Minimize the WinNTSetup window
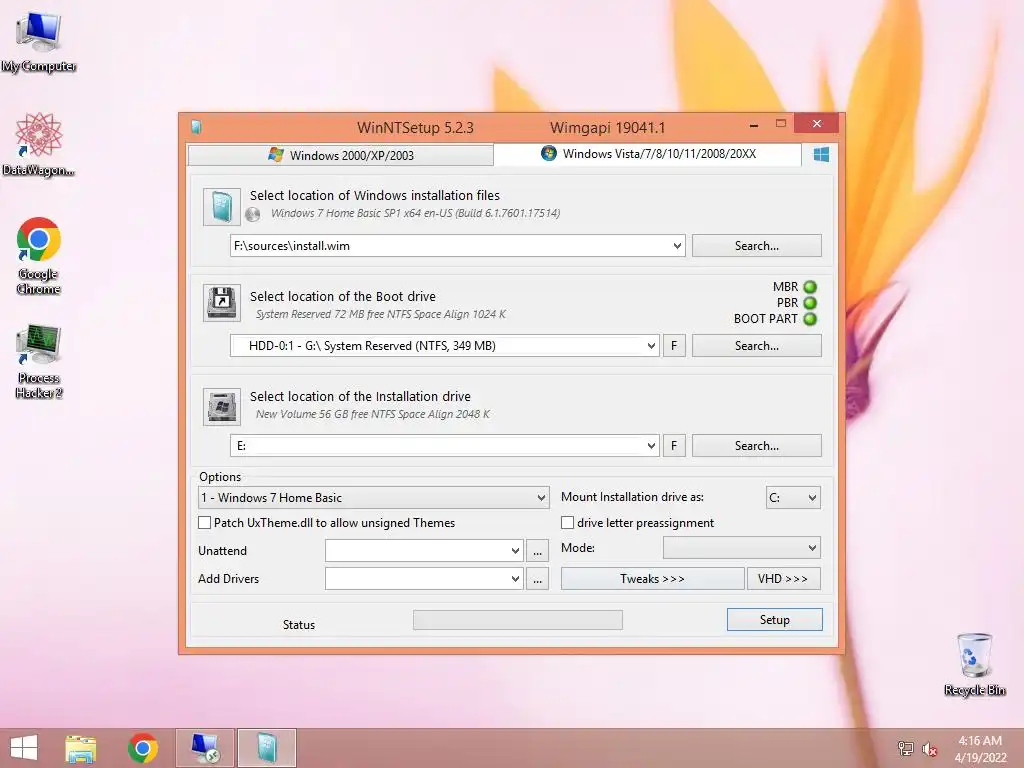The height and width of the screenshot is (768, 1024). tap(754, 124)
